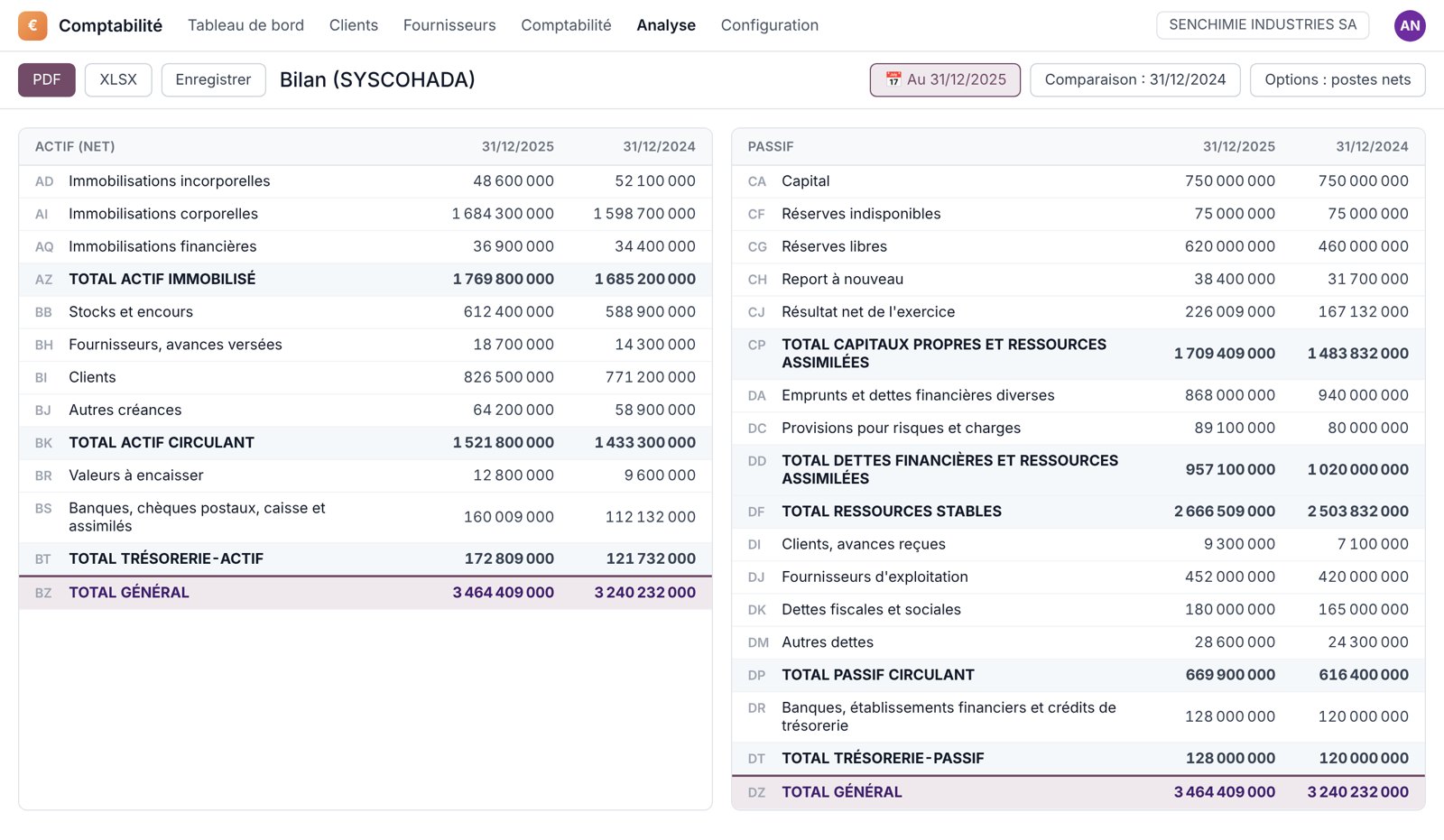Export the balance sheet as PDF
Image resolution: width=1444 pixels, height=840 pixels.
[47, 79]
